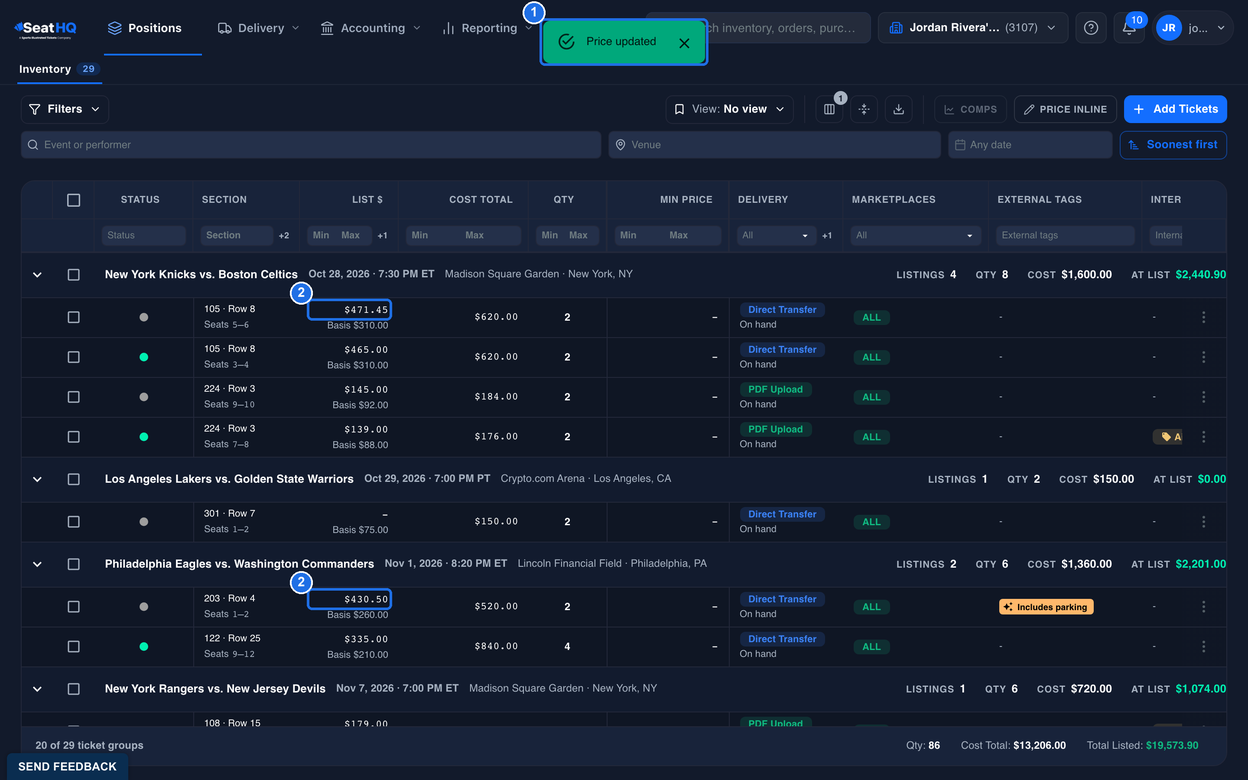1248x780 pixels.
Task: Check the 224 Row 3 Seats 9–10 checkbox
Action: click(73, 397)
